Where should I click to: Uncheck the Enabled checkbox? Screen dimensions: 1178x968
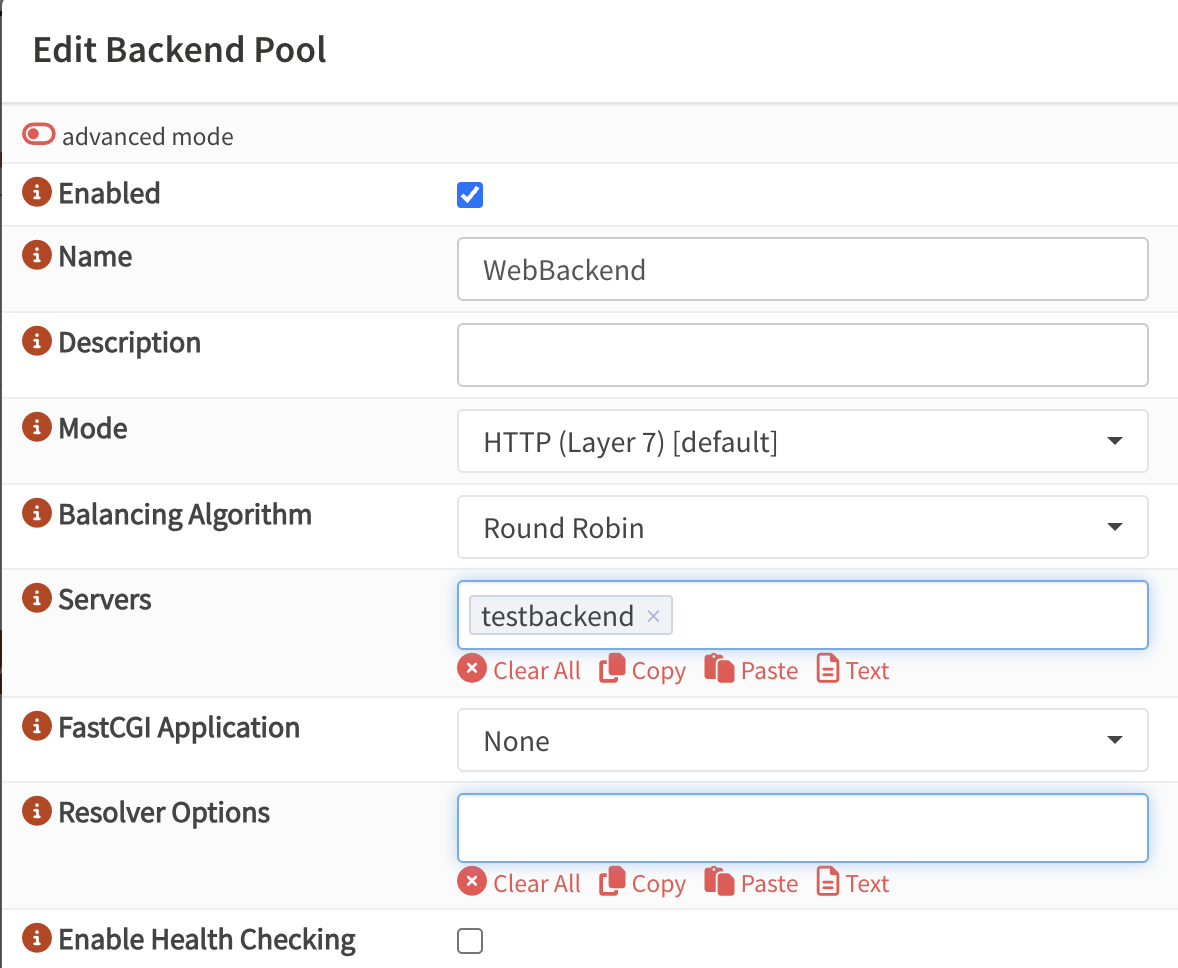pyautogui.click(x=469, y=195)
